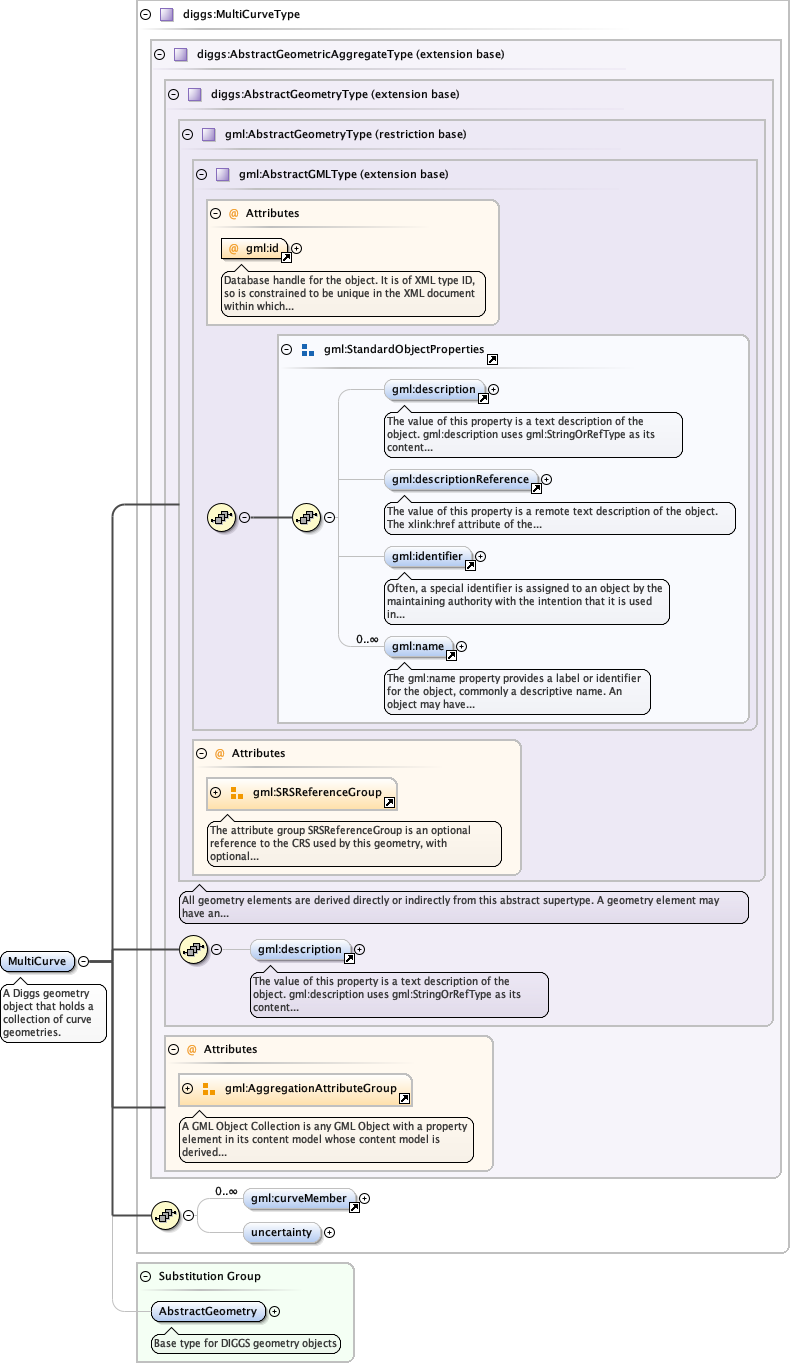Click the link arrow on gml:descriptionReference
Screen dimensions: 791x1364
click(x=536, y=489)
